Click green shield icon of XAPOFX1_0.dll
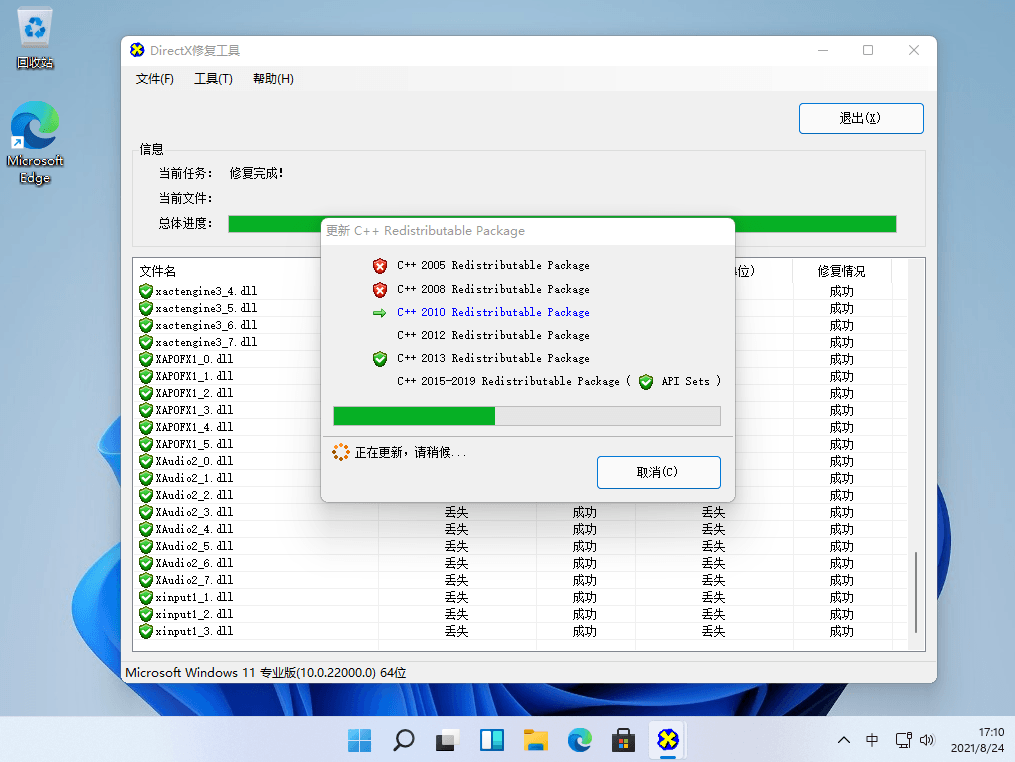1015x762 pixels. tap(146, 359)
